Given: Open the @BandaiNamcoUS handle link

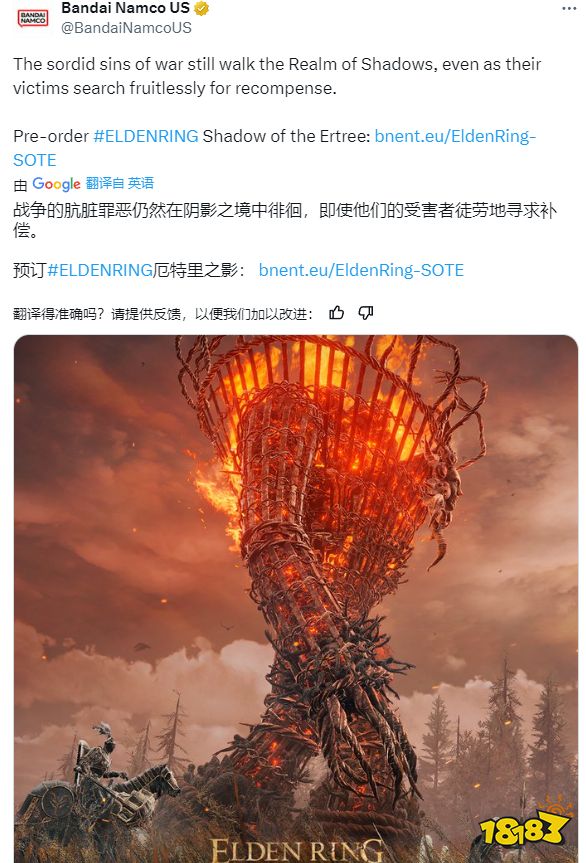Looking at the screenshot, I should (126, 28).
